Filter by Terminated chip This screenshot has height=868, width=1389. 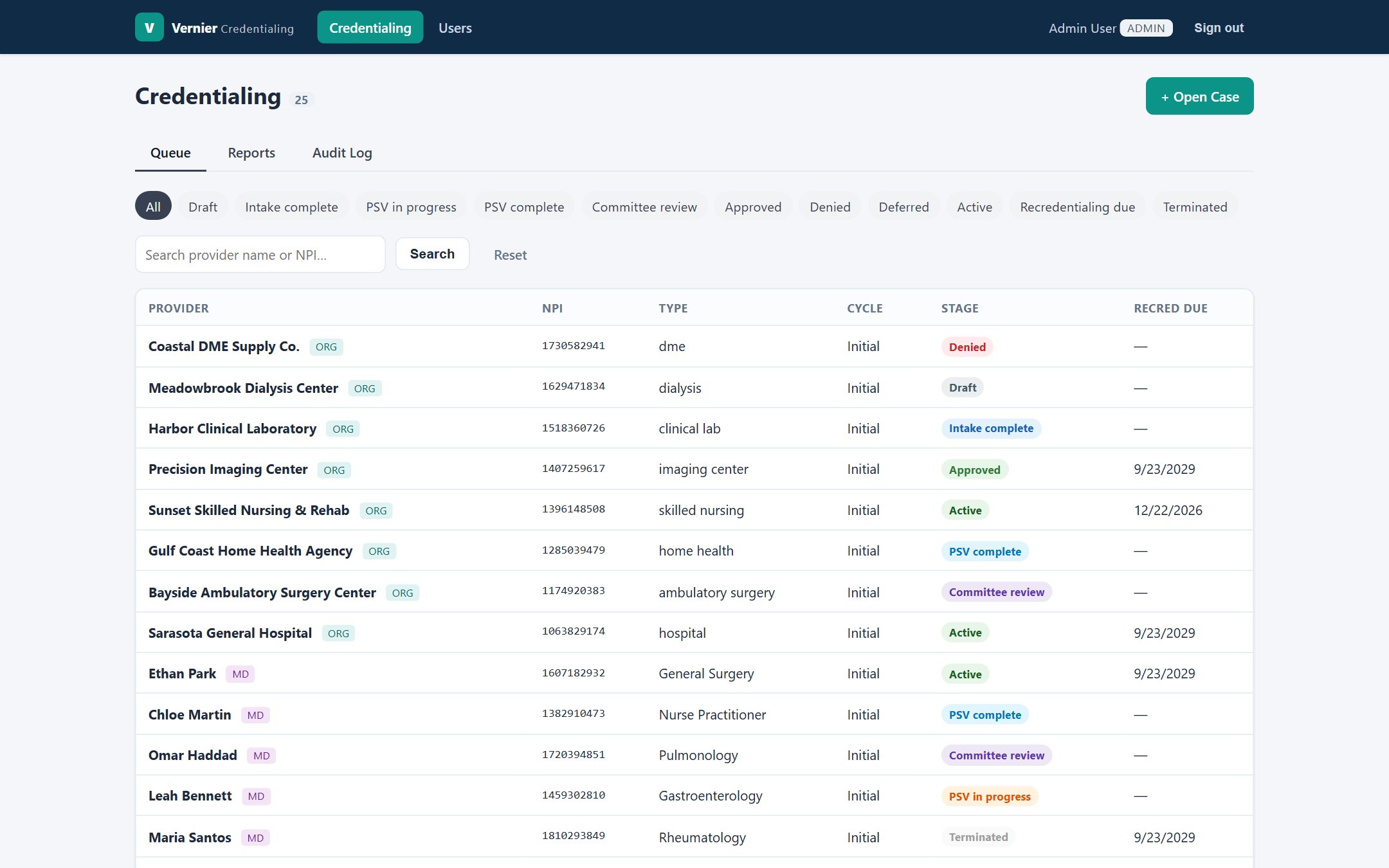pos(1195,206)
